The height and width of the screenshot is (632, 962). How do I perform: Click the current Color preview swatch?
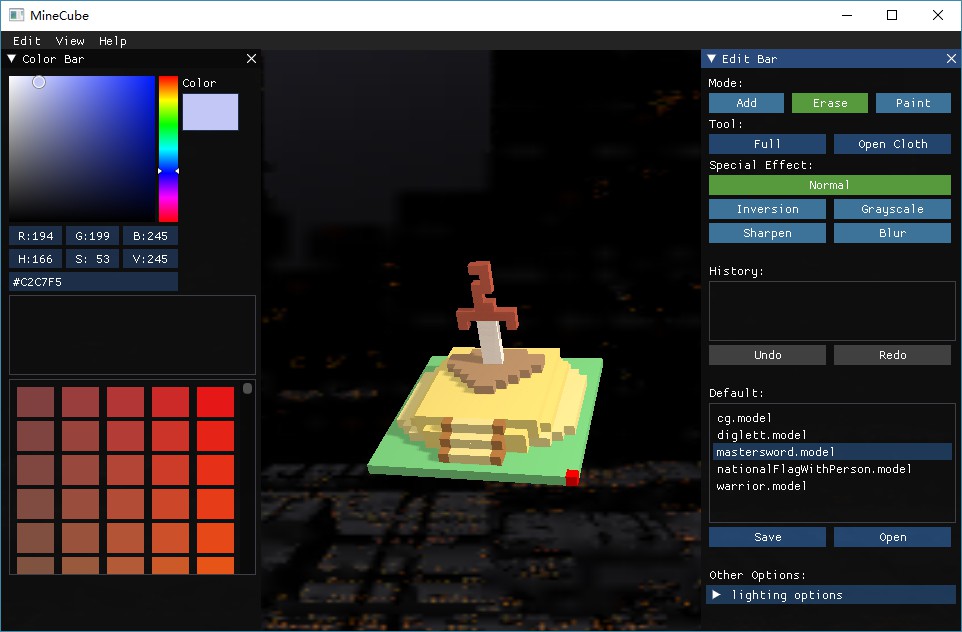(210, 112)
